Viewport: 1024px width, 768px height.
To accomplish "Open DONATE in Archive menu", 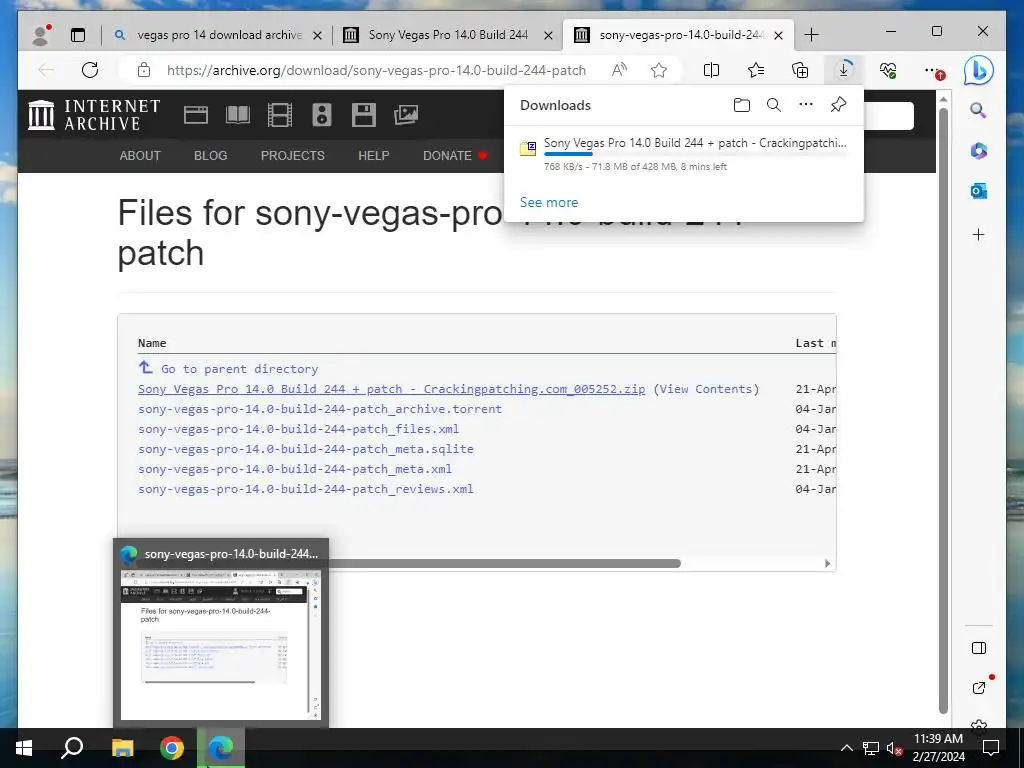I will click(455, 156).
